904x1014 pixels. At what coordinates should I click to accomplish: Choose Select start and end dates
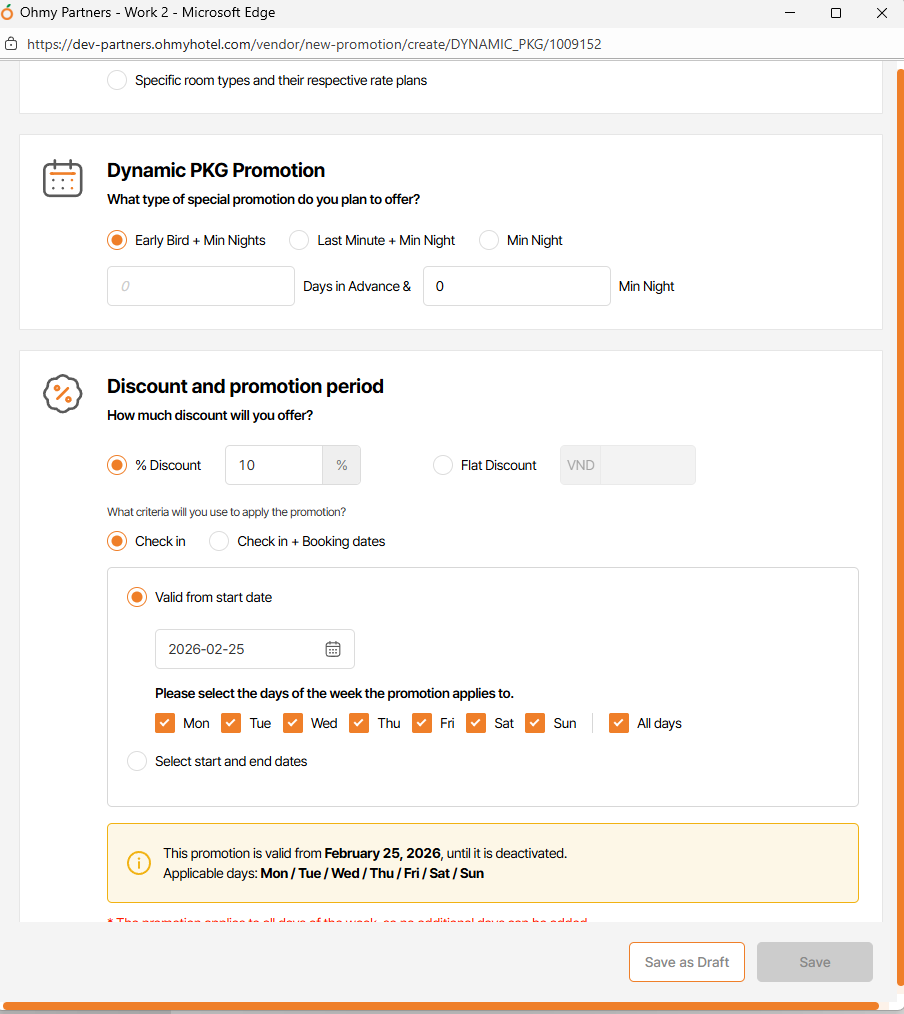pos(137,761)
